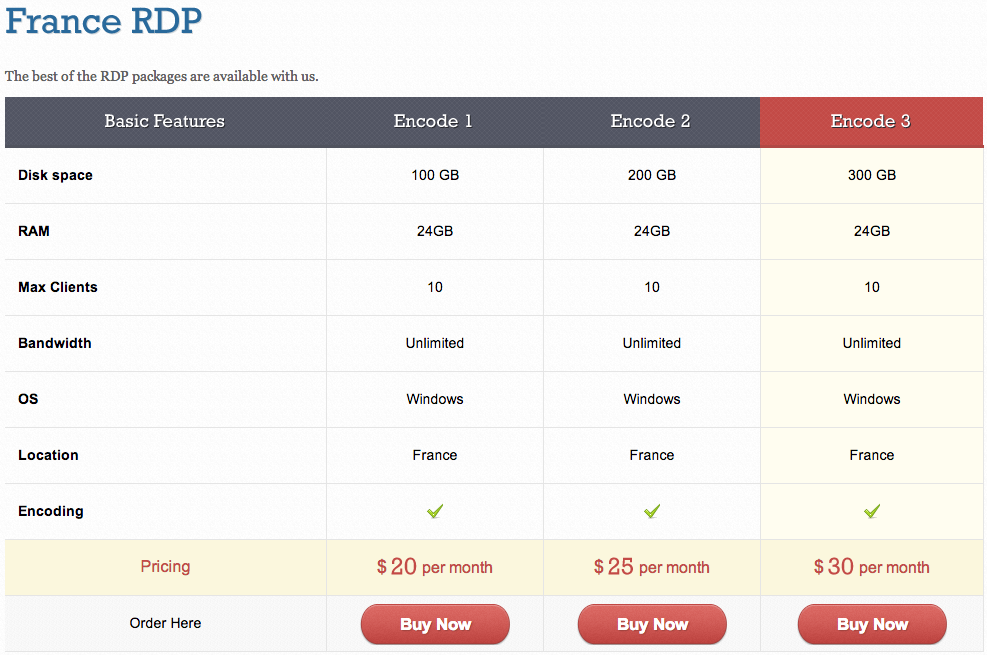Click the 100 GB disk space value
Image resolution: width=987 pixels, height=655 pixels.
point(435,175)
